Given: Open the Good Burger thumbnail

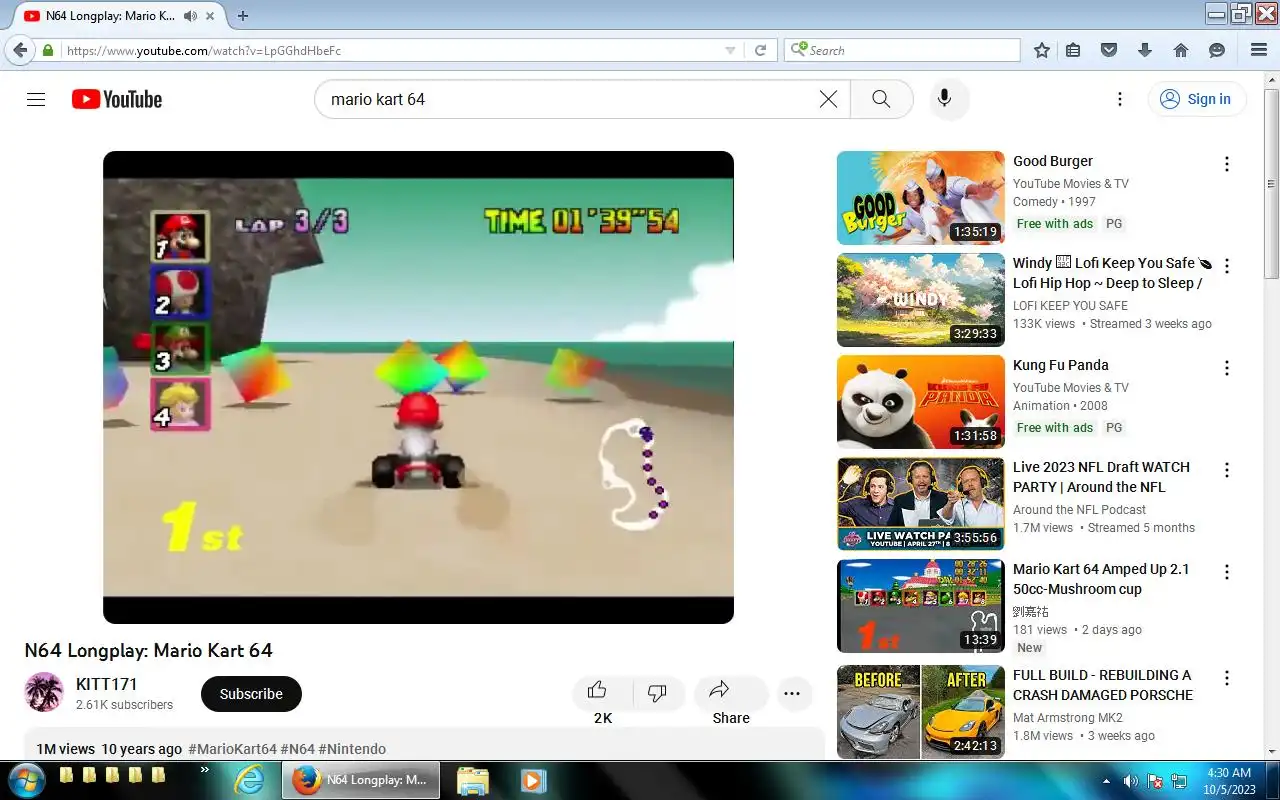Looking at the screenshot, I should click(x=920, y=198).
